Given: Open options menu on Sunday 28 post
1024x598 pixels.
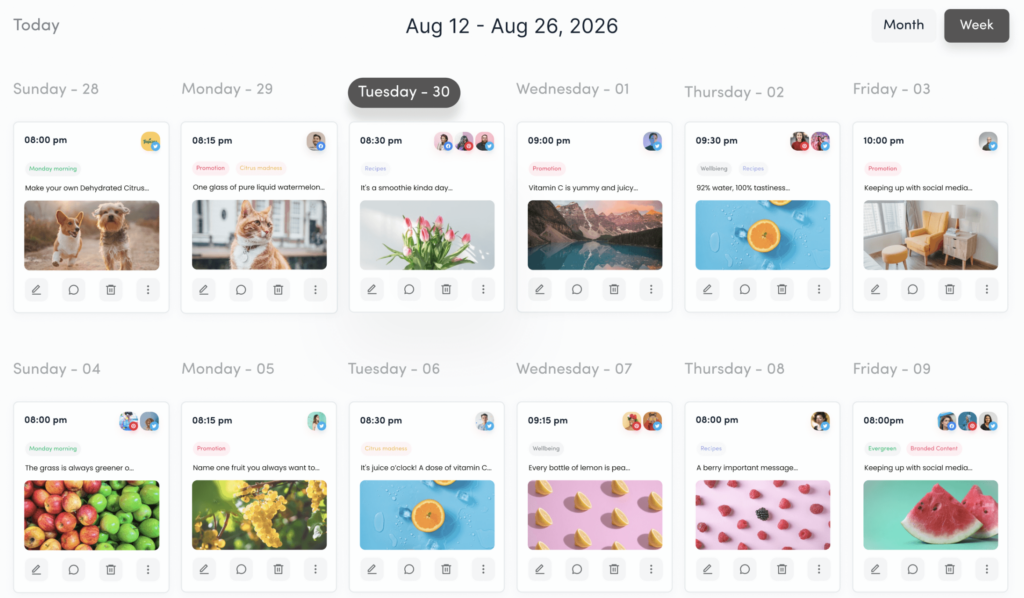Looking at the screenshot, I should point(148,289).
